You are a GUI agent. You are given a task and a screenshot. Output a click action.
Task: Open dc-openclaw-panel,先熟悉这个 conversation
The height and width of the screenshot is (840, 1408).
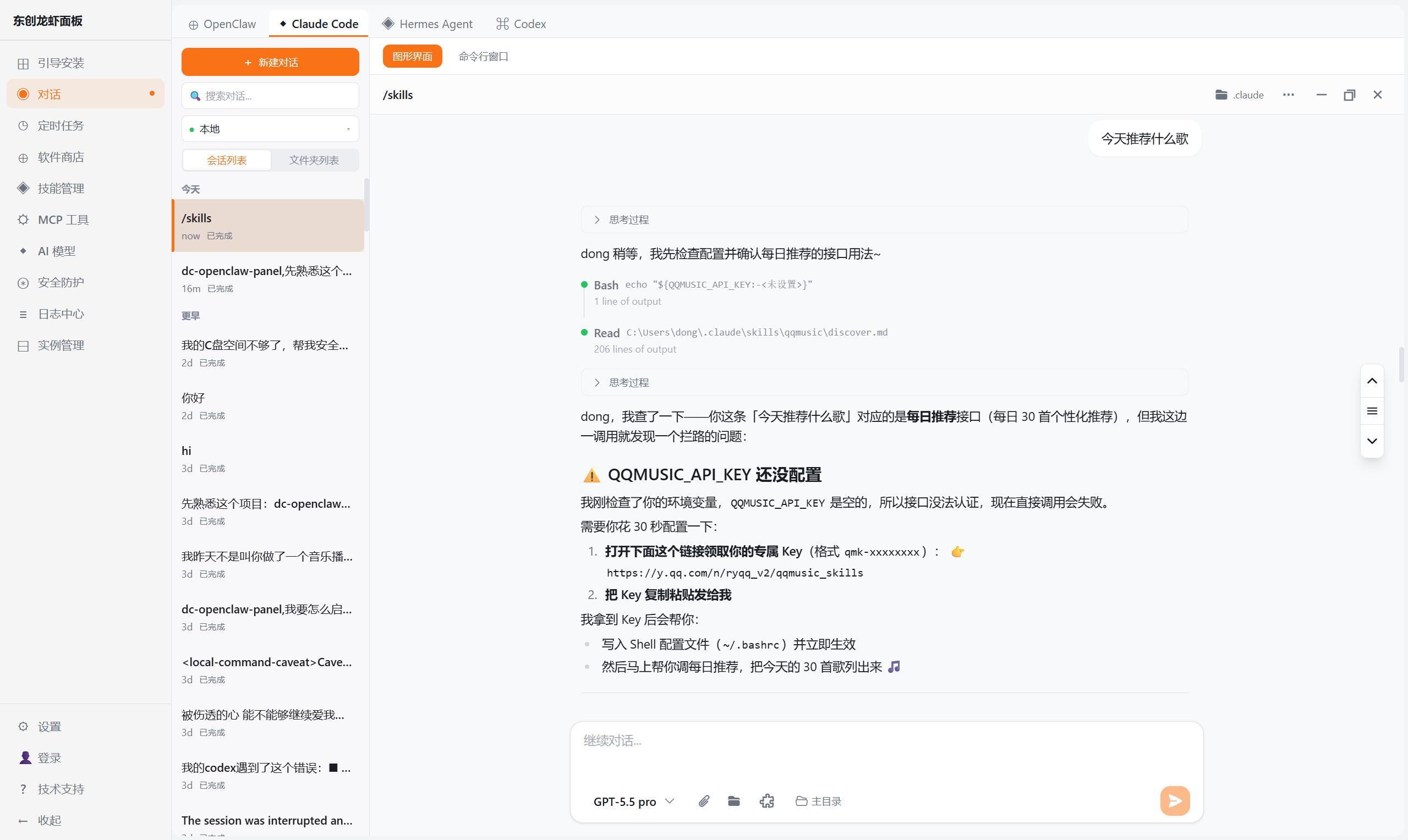click(269, 278)
